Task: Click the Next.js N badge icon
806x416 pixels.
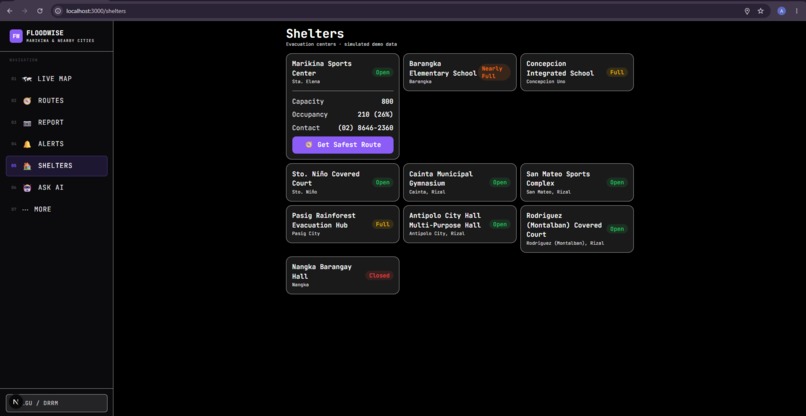Action: click(x=16, y=403)
